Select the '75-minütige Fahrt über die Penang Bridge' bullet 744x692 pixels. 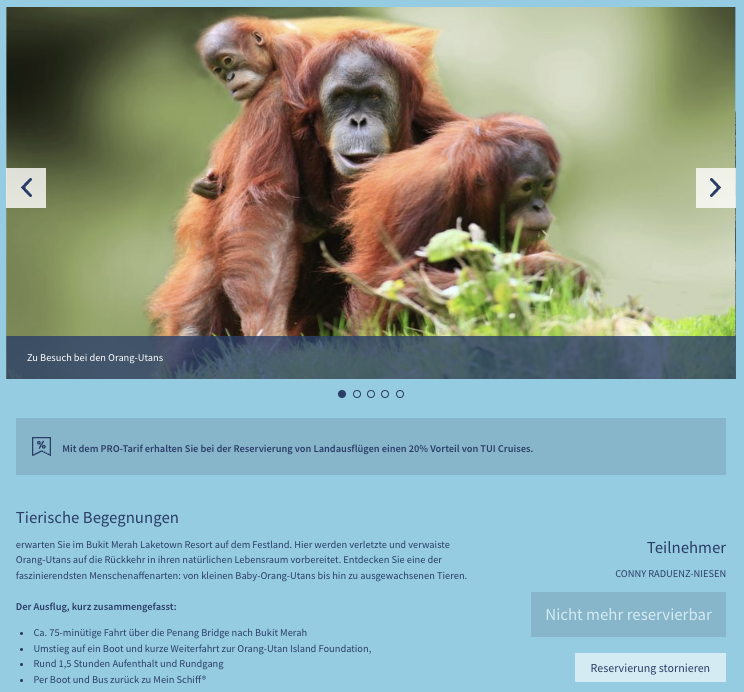point(170,633)
